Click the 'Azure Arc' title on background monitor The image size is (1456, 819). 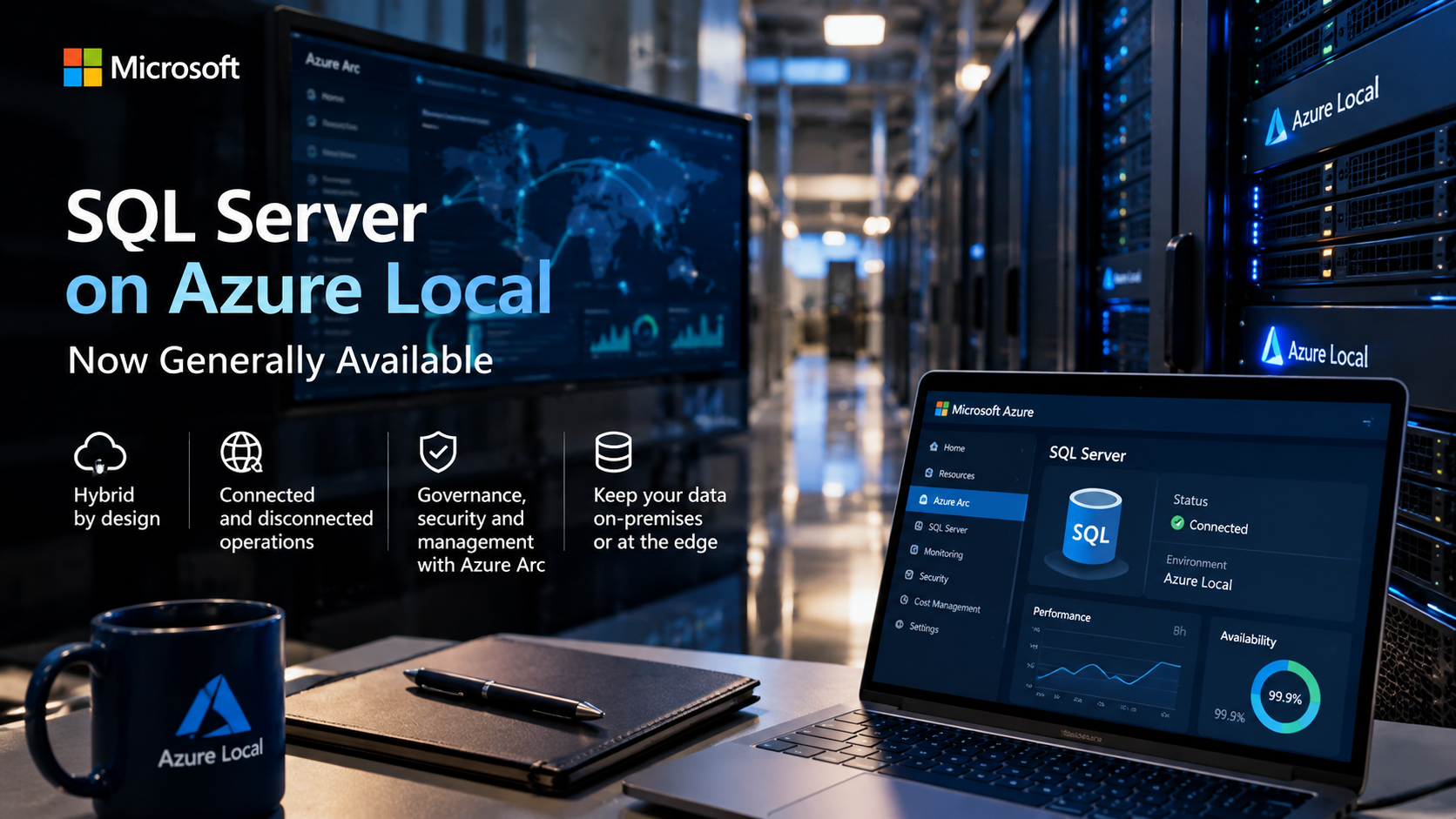click(332, 63)
